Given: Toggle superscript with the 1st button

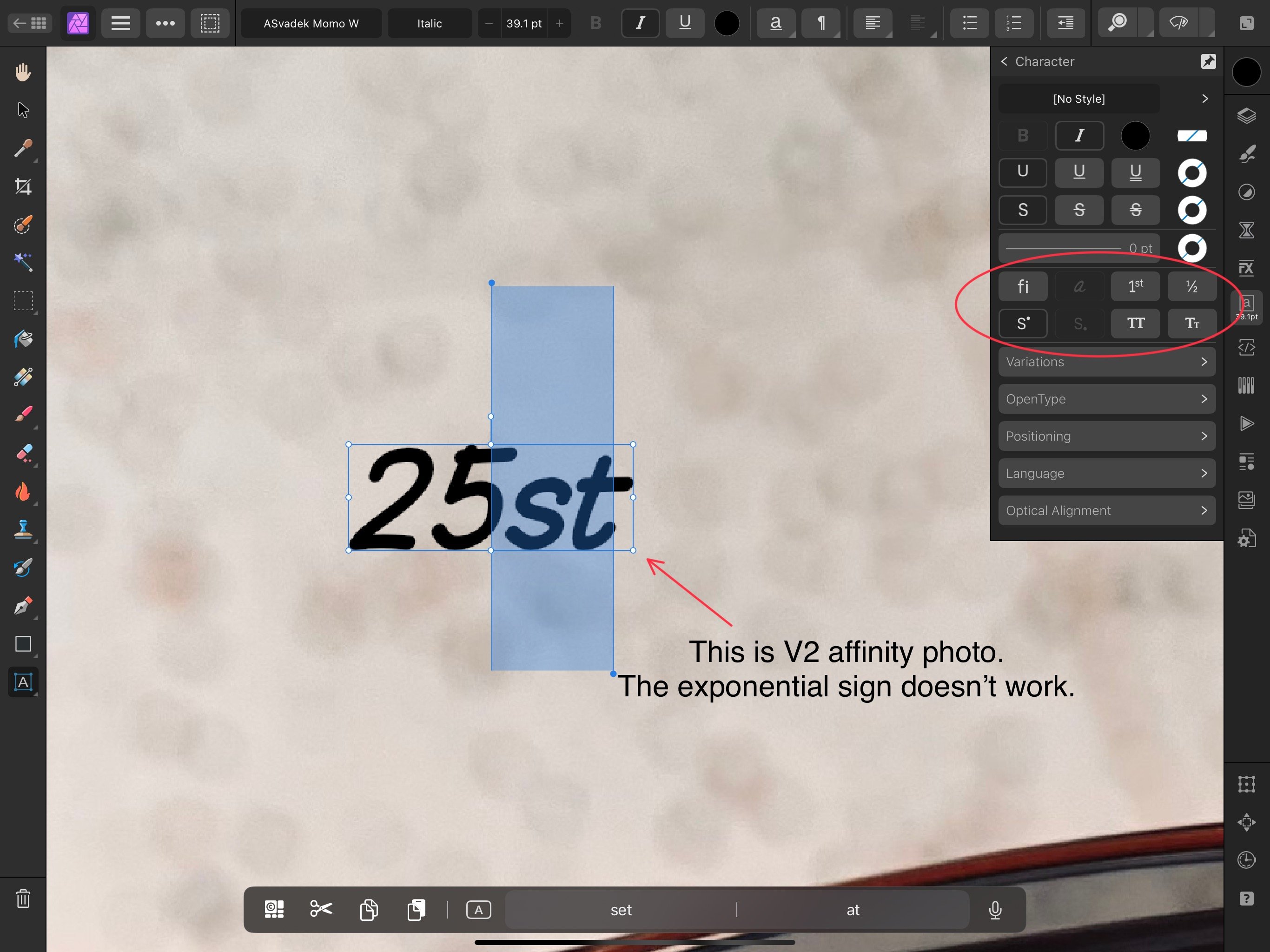Looking at the screenshot, I should coord(1135,286).
